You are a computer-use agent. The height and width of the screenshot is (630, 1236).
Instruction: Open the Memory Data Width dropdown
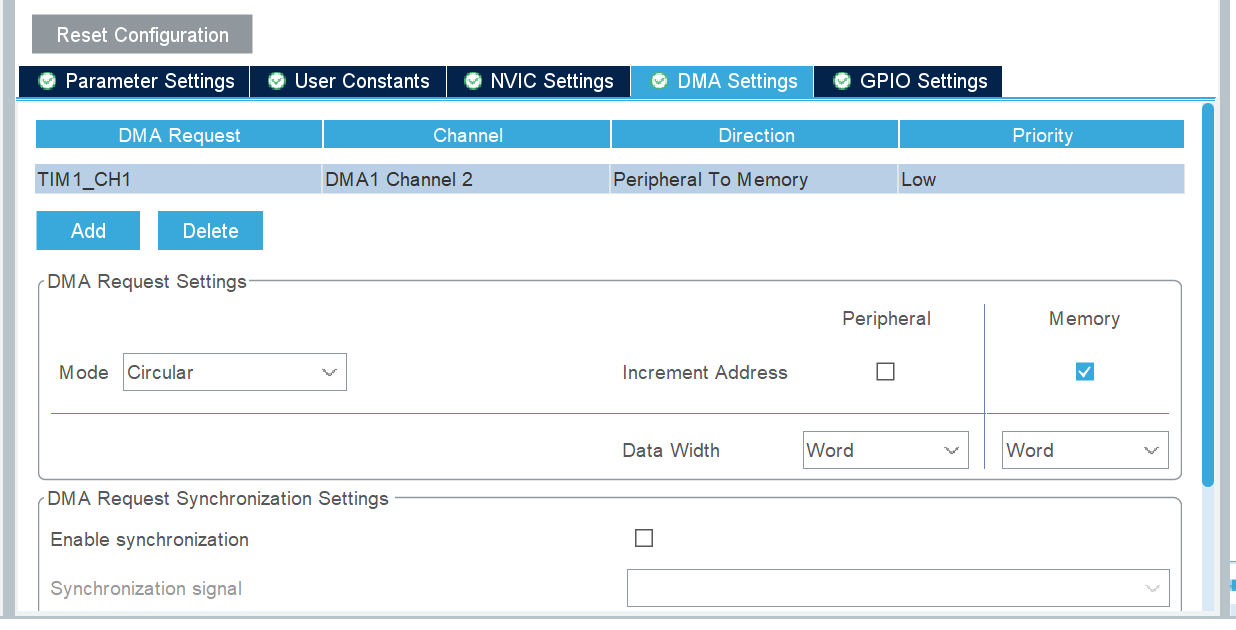tap(1084, 450)
